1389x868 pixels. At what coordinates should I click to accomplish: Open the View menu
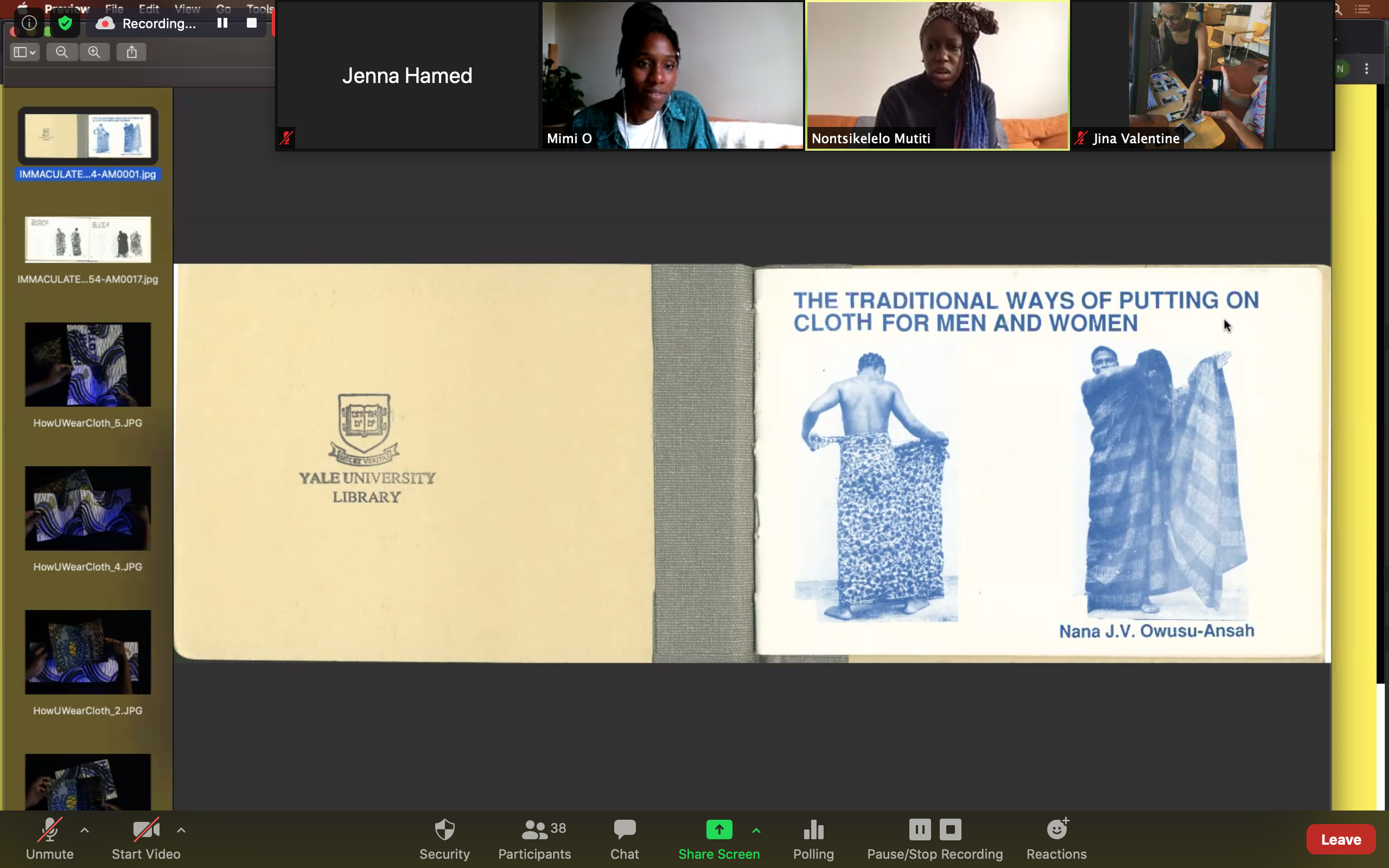(187, 9)
